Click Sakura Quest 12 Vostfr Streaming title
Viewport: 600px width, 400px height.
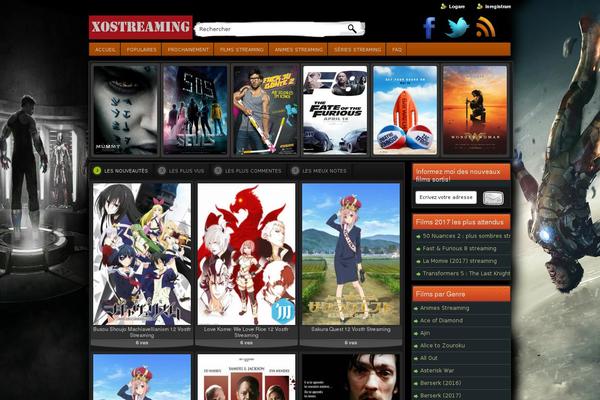pos(351,329)
